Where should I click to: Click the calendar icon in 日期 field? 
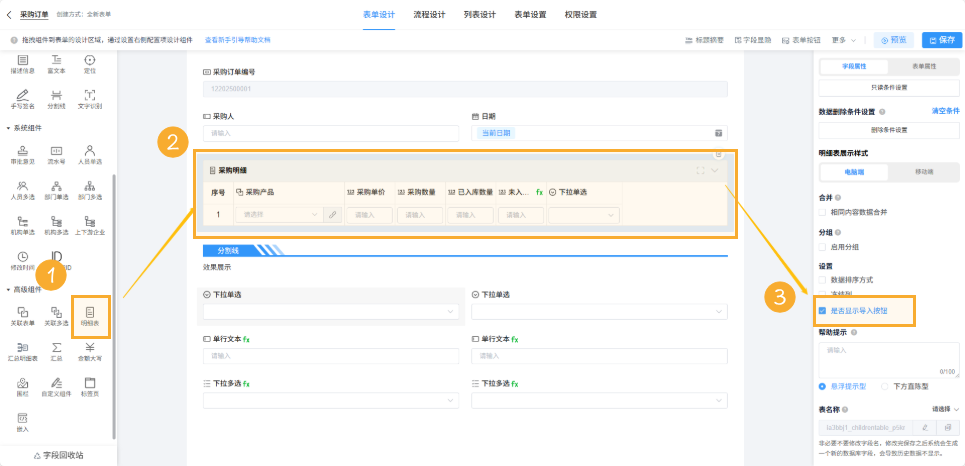(718, 133)
